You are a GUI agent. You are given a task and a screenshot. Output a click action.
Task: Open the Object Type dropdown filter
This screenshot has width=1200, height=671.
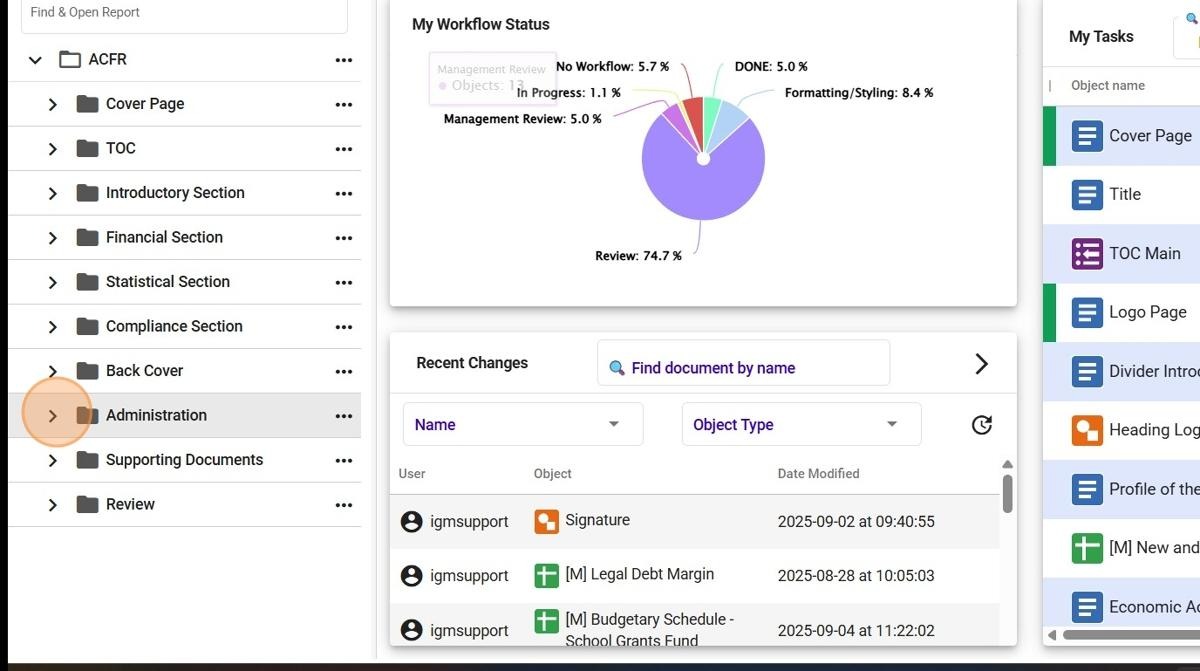tap(801, 424)
